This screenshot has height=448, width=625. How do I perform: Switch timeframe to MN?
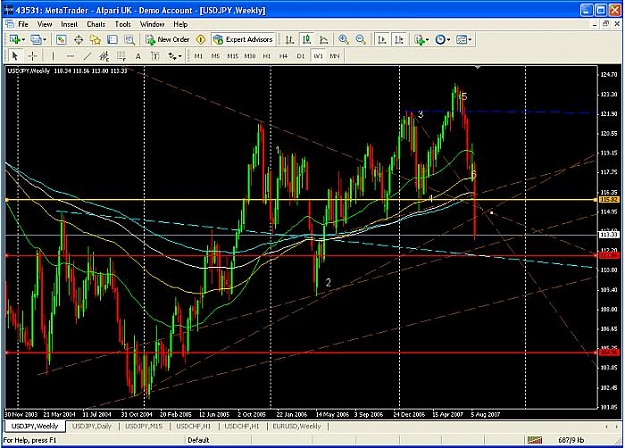pyautogui.click(x=334, y=56)
